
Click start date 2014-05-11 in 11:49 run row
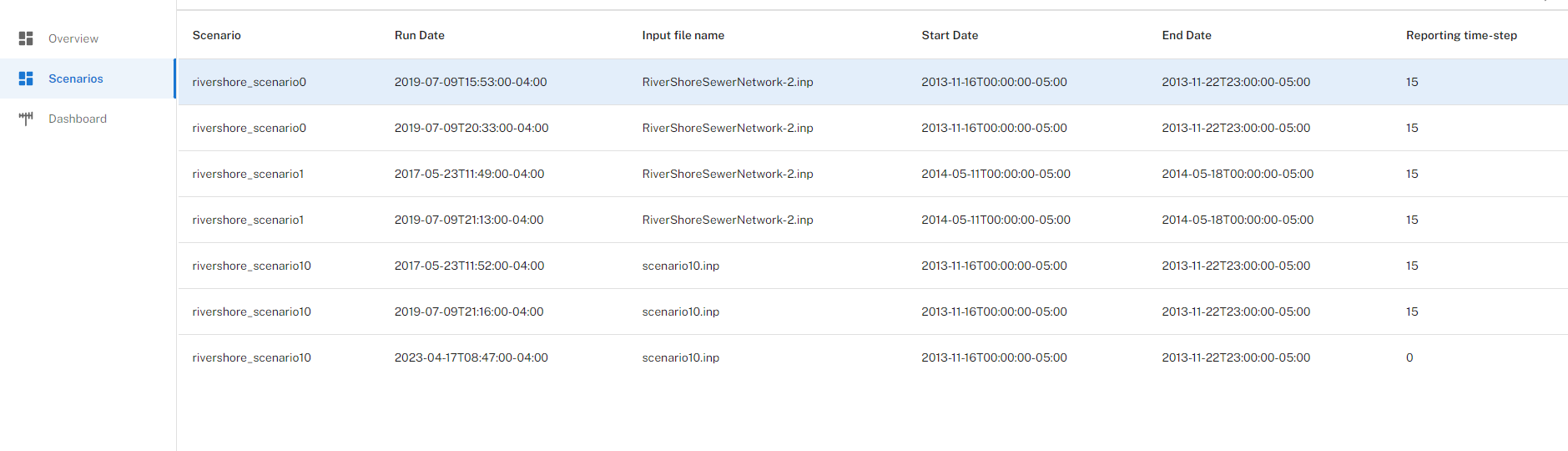click(x=996, y=174)
